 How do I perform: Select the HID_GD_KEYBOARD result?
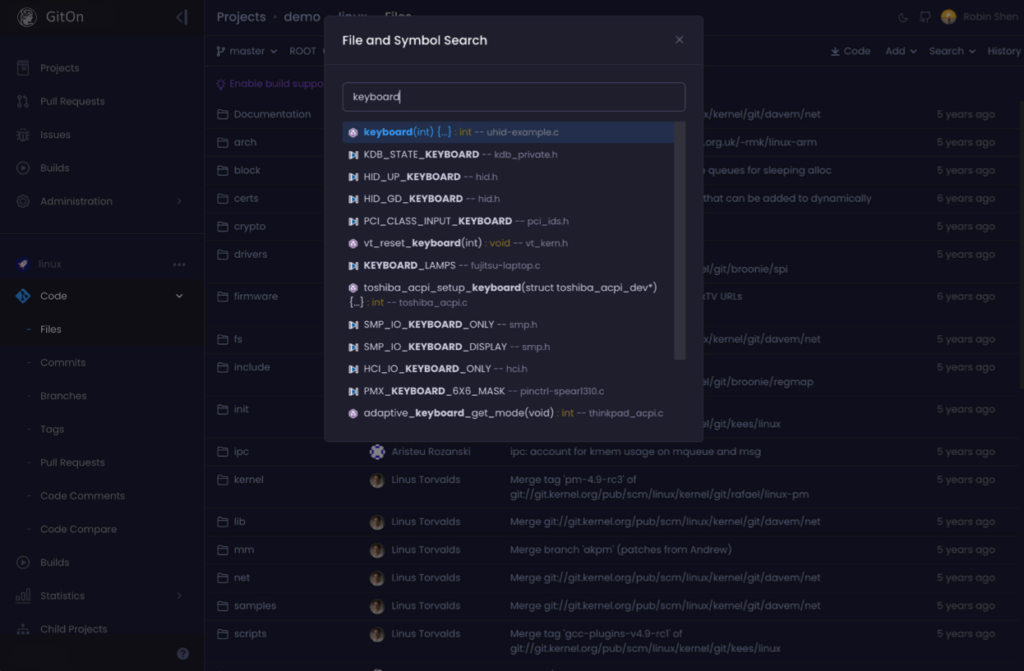pyautogui.click(x=508, y=199)
